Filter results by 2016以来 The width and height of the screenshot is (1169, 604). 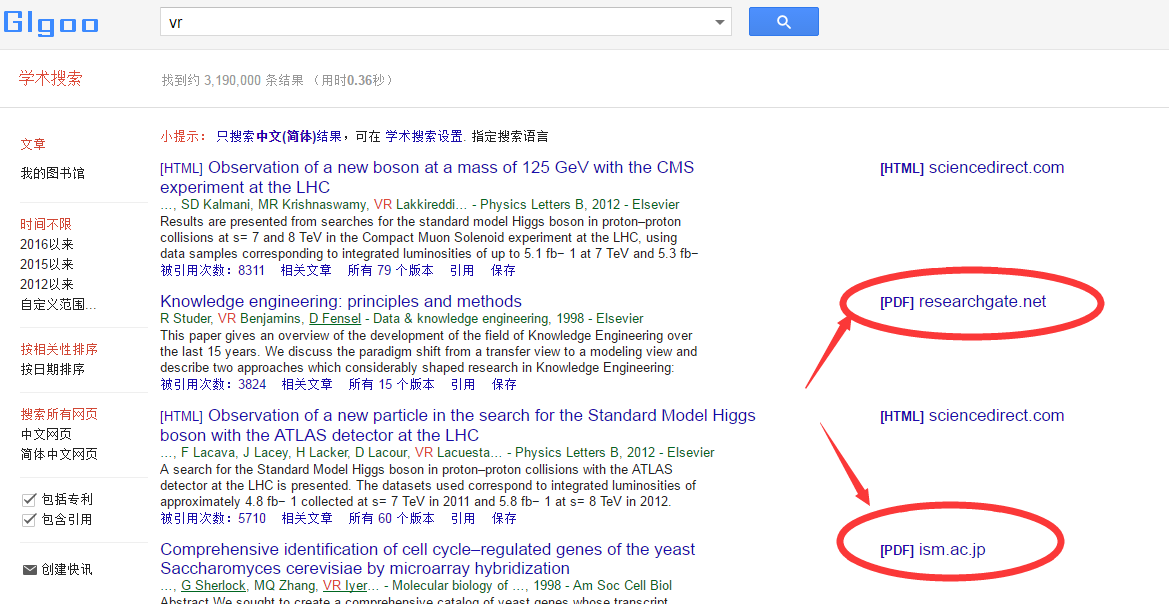point(47,244)
